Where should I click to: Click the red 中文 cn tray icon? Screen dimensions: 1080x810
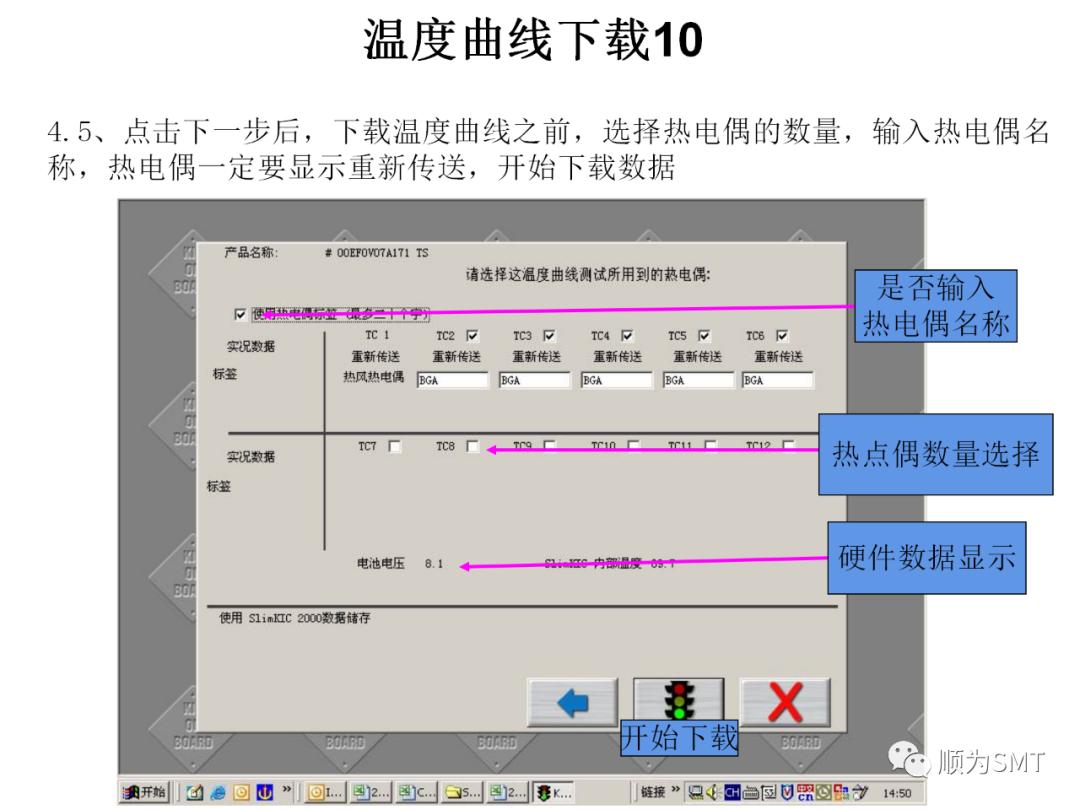(805, 793)
